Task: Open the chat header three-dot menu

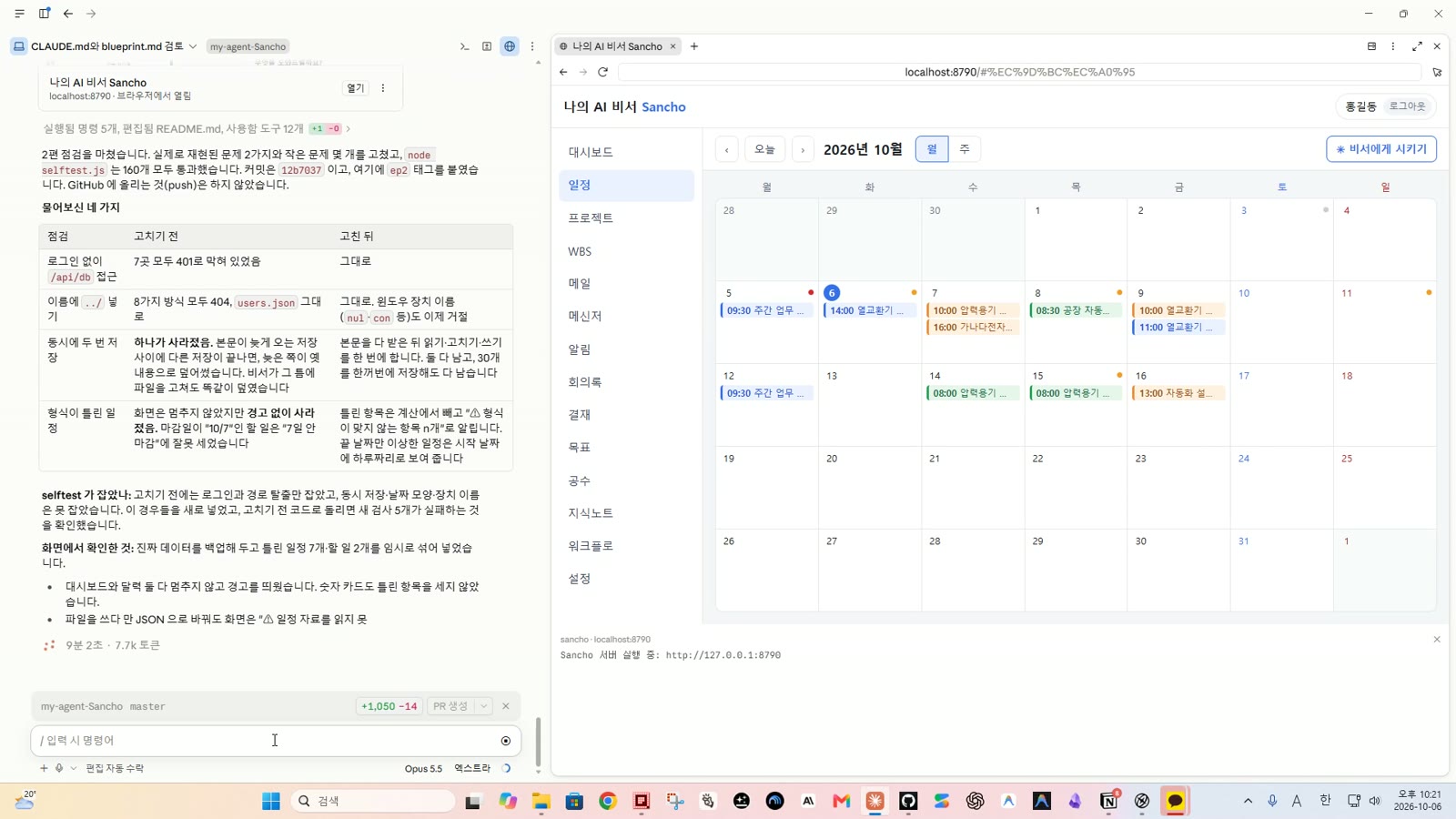Action: 532,46
